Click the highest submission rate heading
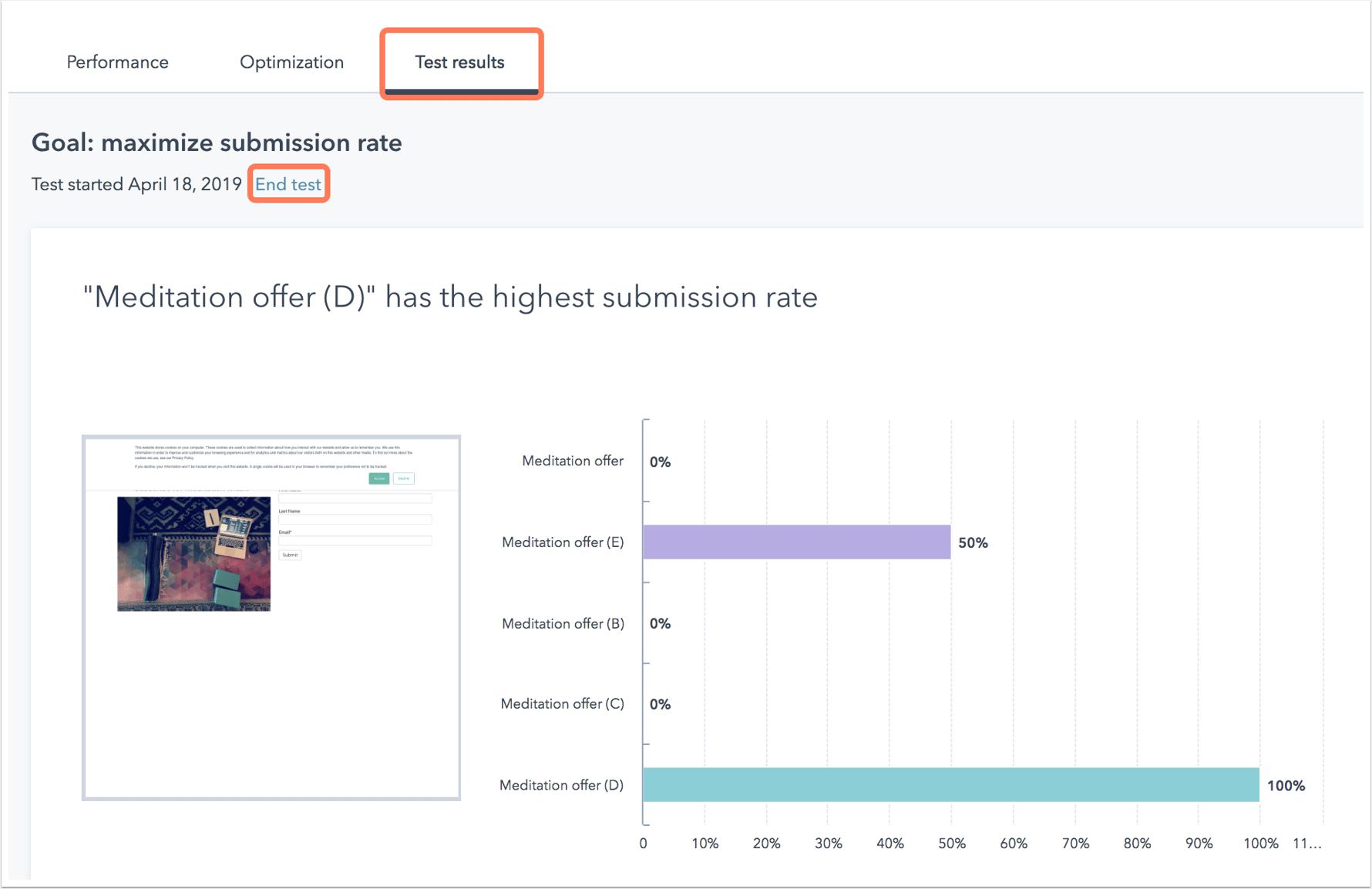Viewport: 1372px width, 889px height. [x=450, y=297]
